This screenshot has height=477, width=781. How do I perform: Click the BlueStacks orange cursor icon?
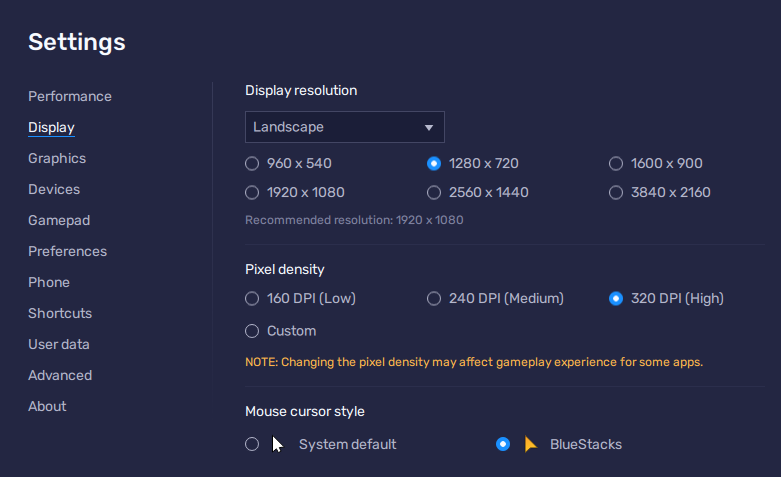tap(530, 444)
